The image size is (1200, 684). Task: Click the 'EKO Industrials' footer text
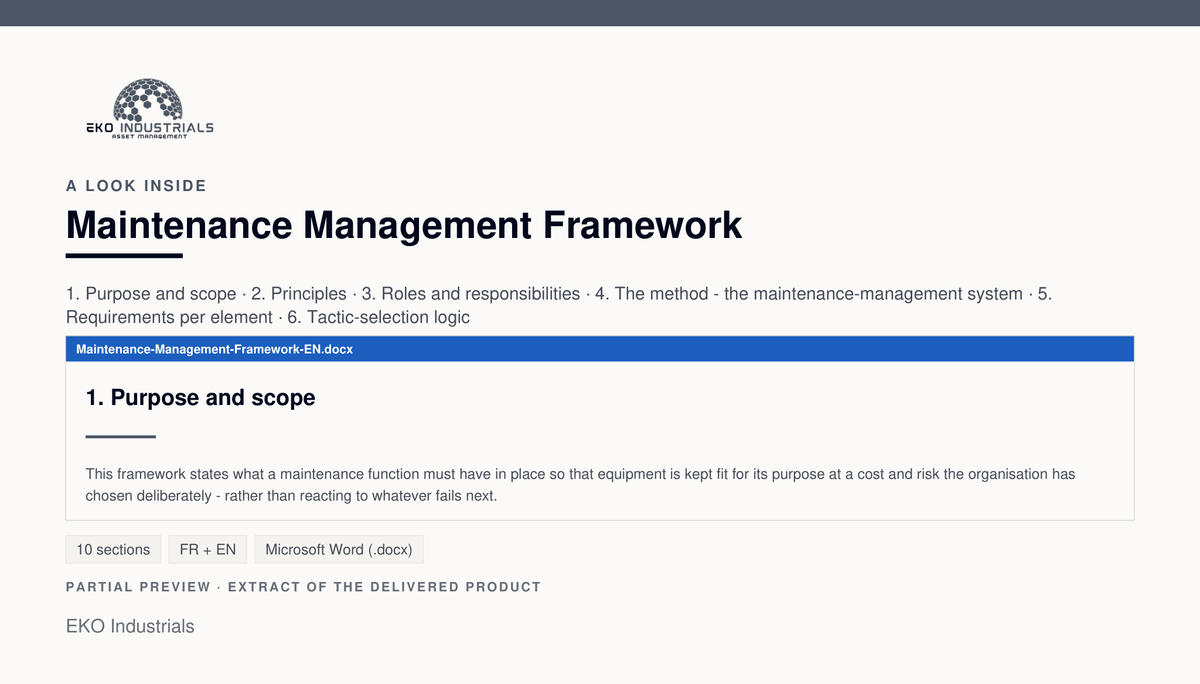(130, 627)
